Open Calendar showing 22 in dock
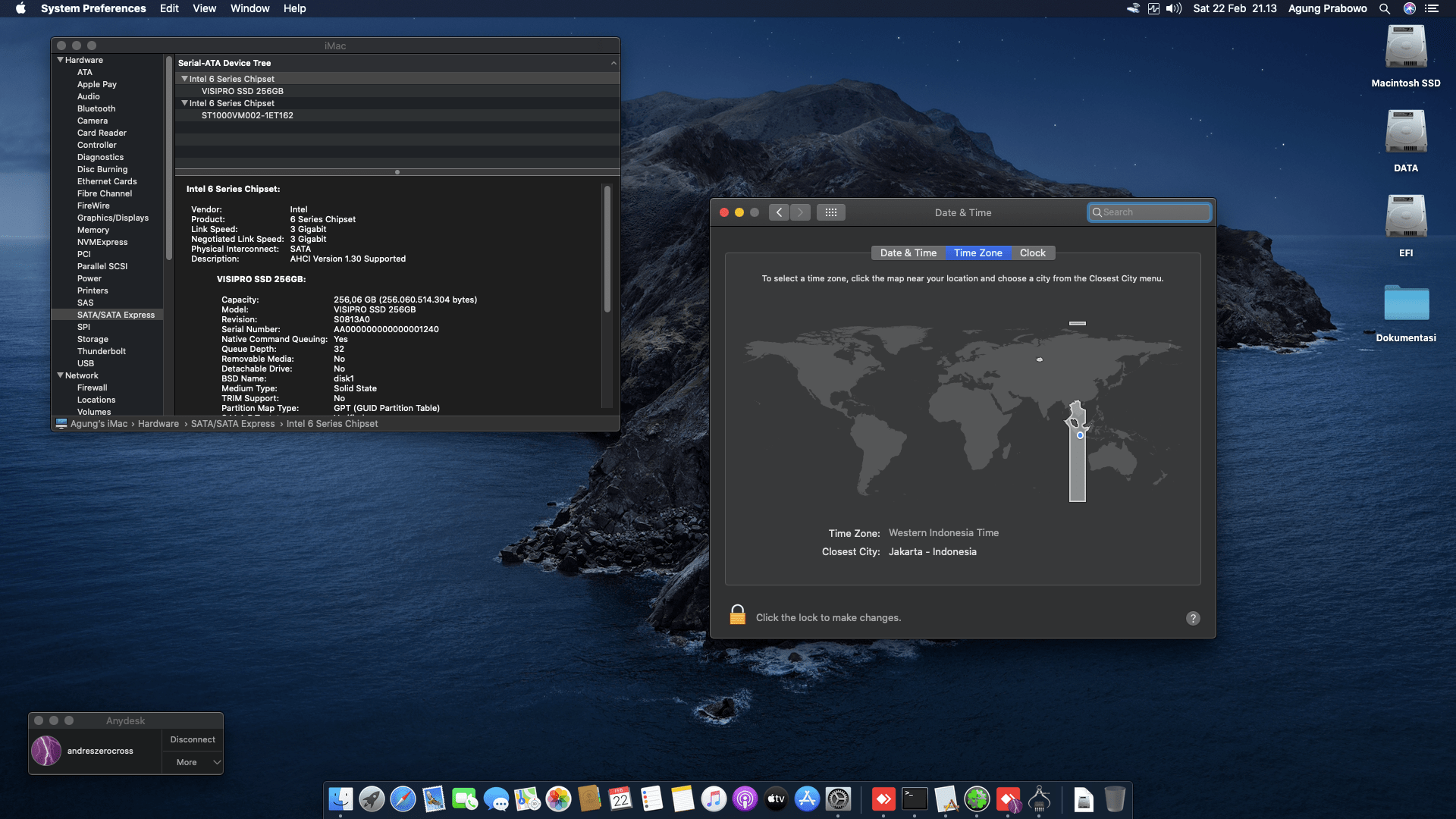Image resolution: width=1456 pixels, height=819 pixels. tap(620, 799)
